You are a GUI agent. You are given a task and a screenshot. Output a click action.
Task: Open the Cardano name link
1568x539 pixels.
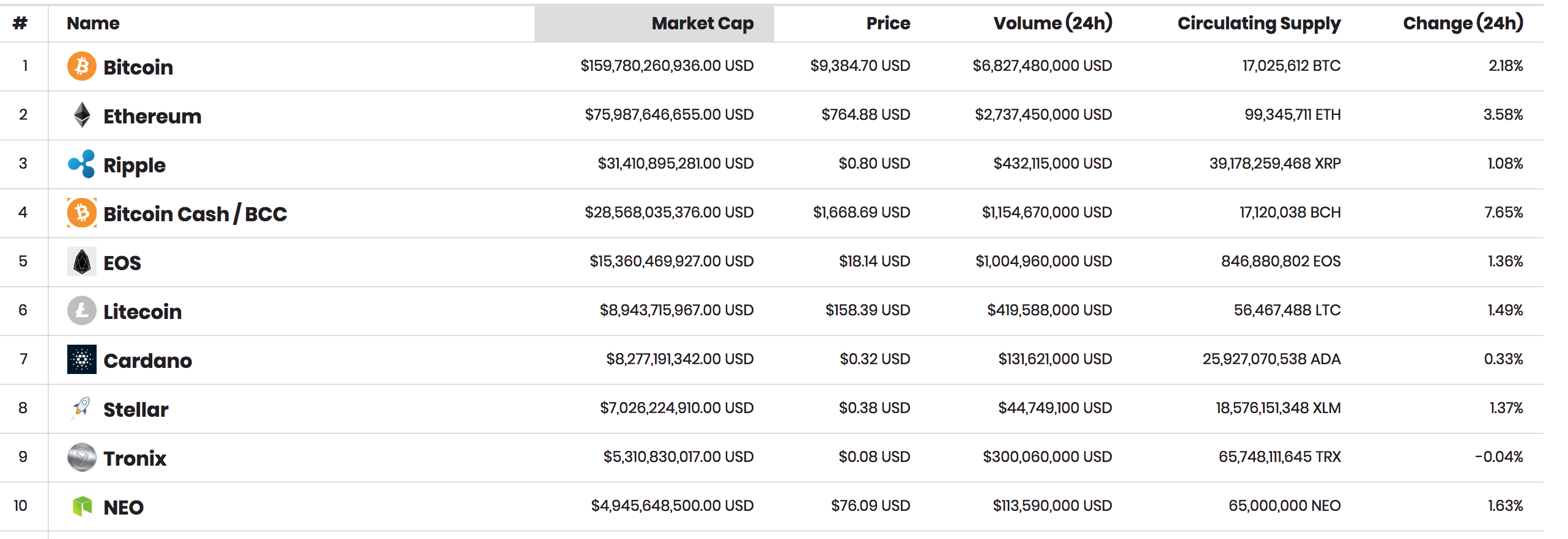(147, 360)
